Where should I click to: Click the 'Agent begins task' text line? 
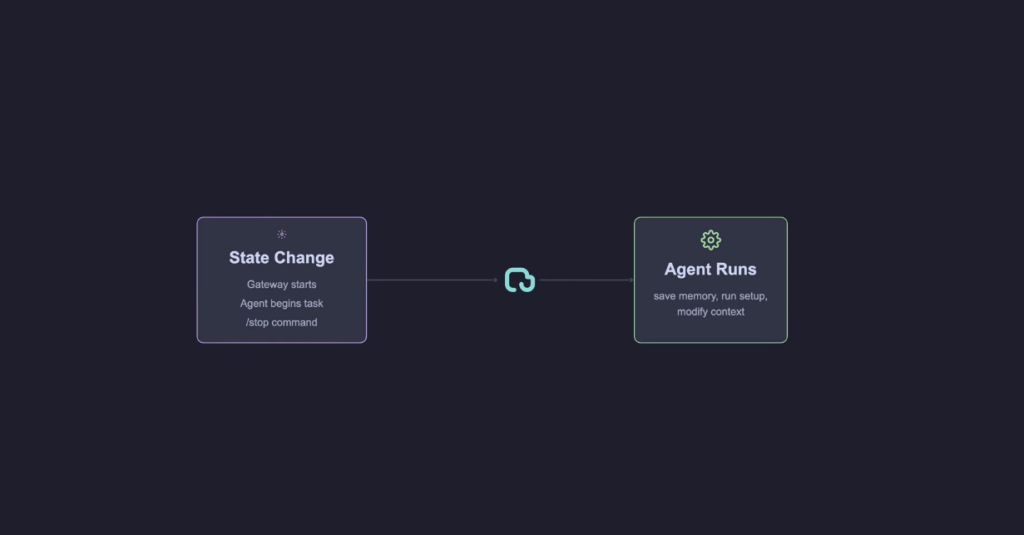click(x=281, y=303)
